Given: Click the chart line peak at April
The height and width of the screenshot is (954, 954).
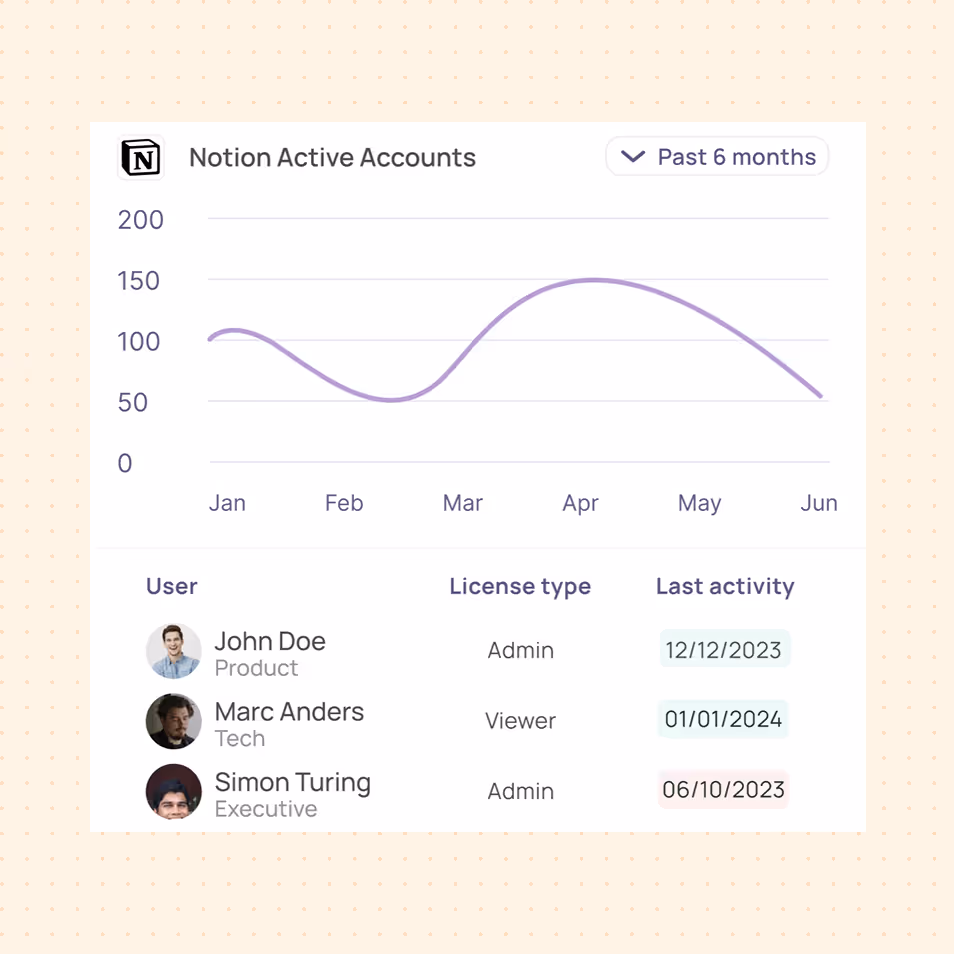Looking at the screenshot, I should coord(593,280).
